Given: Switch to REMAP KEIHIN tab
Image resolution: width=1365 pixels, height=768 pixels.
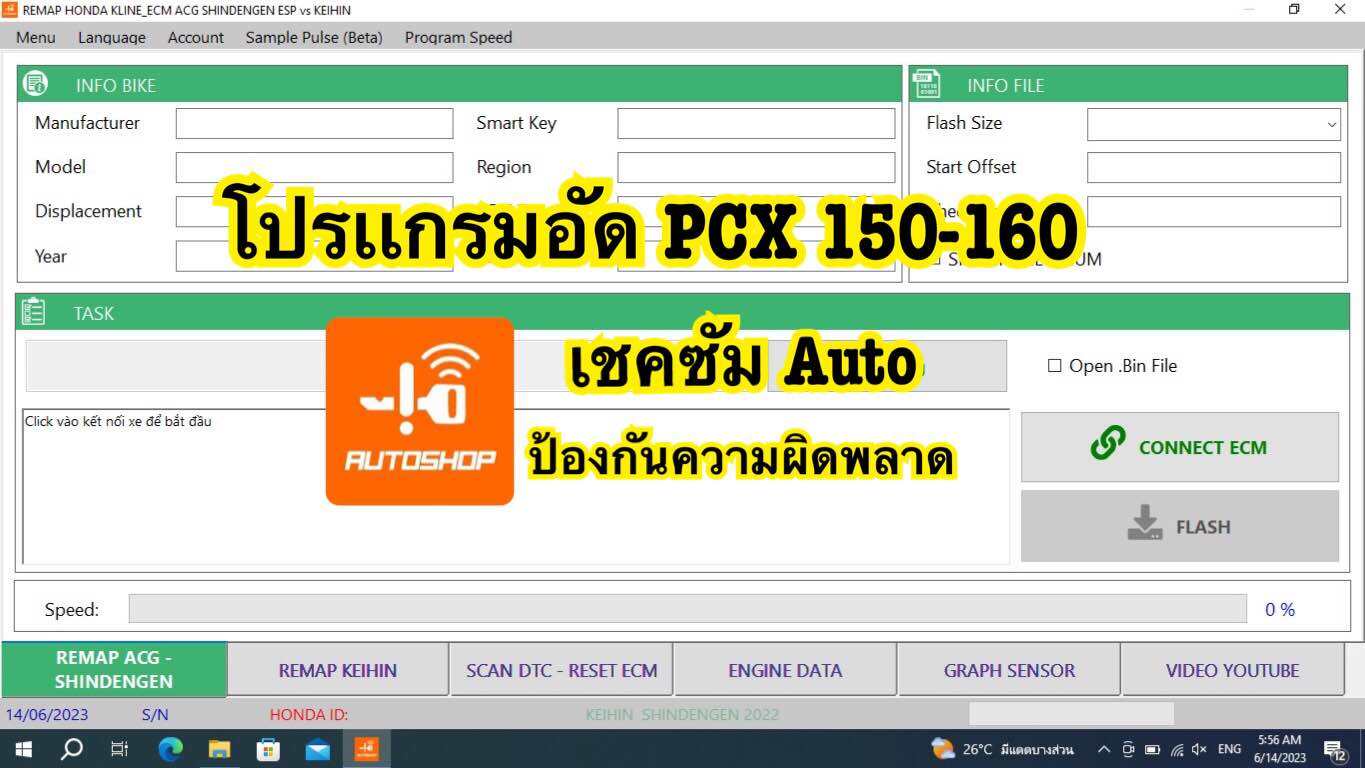Looking at the screenshot, I should click(x=338, y=670).
